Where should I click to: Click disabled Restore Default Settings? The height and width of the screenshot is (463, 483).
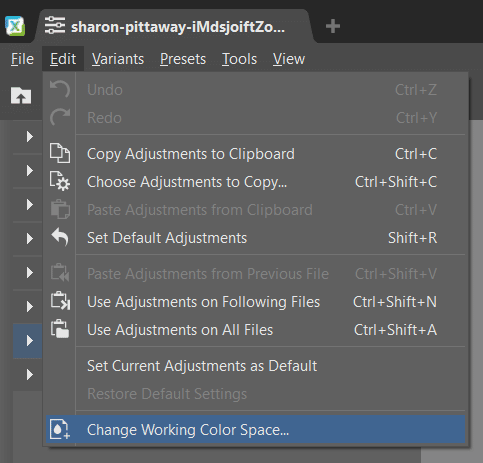click(x=256, y=394)
